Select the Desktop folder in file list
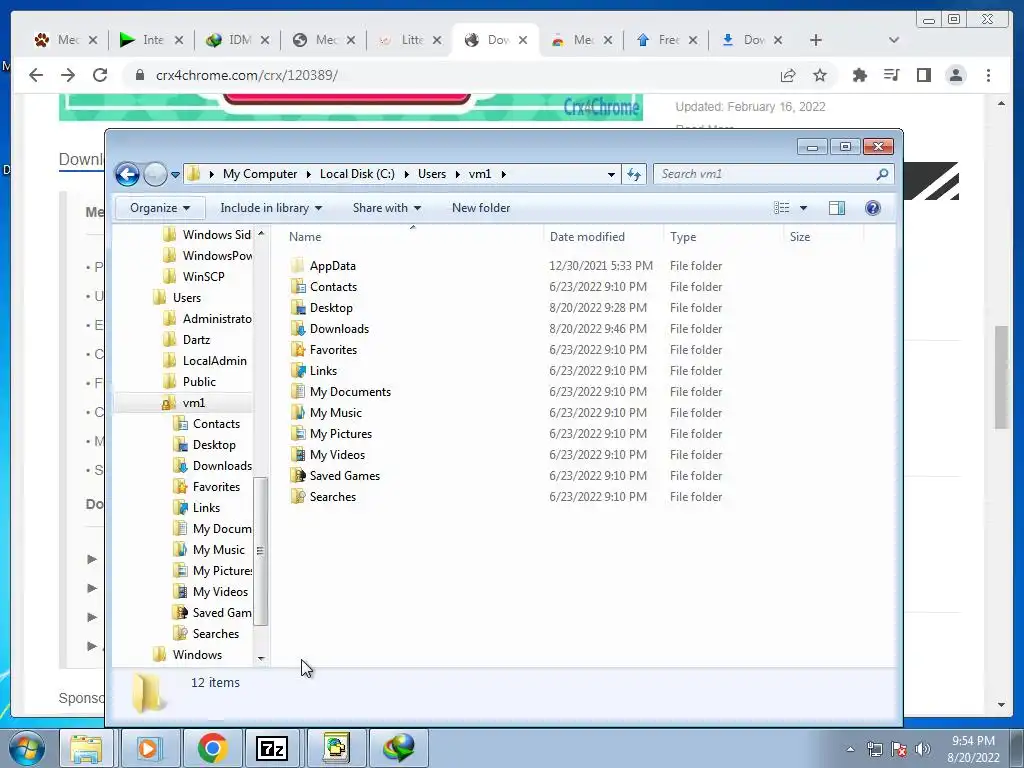Viewport: 1024px width, 768px height. [x=331, y=308]
